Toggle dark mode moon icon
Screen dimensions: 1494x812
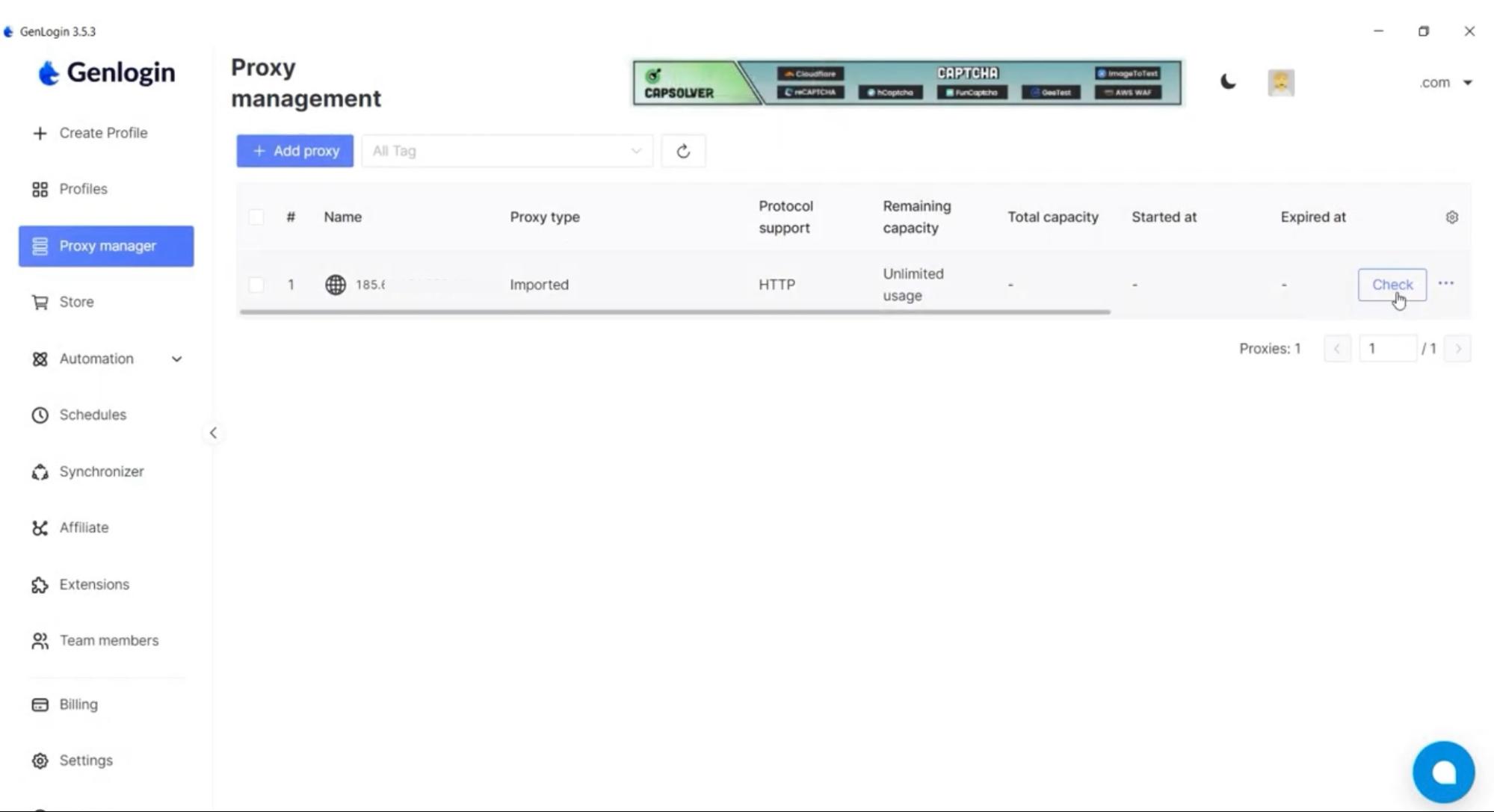1228,82
